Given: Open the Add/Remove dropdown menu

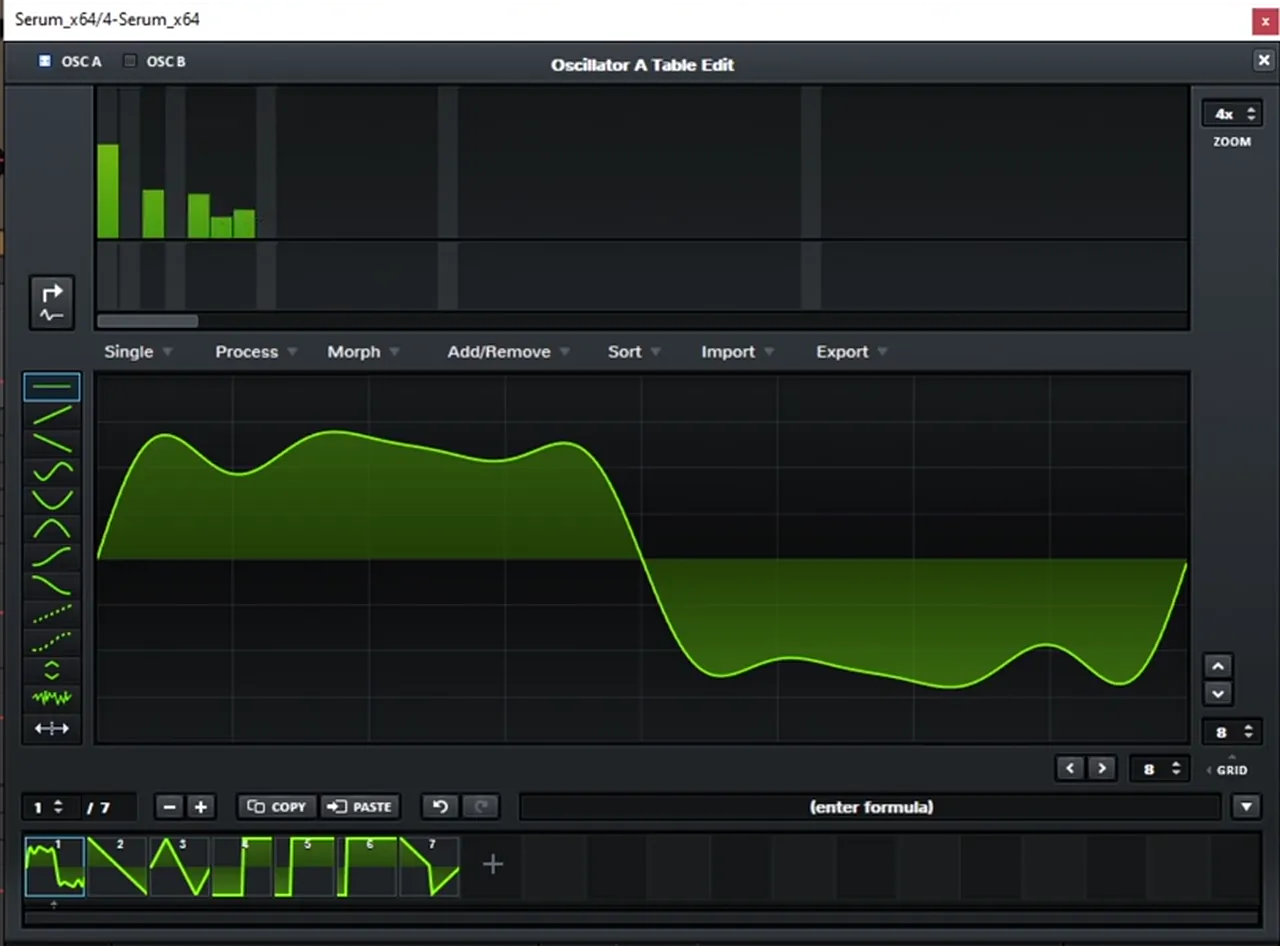Looking at the screenshot, I should [508, 352].
